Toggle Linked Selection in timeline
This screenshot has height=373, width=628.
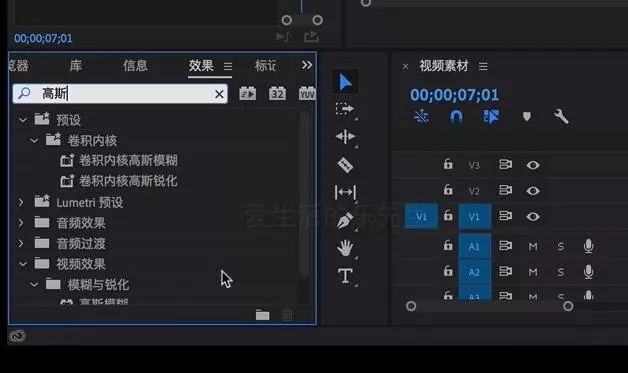pyautogui.click(x=491, y=117)
